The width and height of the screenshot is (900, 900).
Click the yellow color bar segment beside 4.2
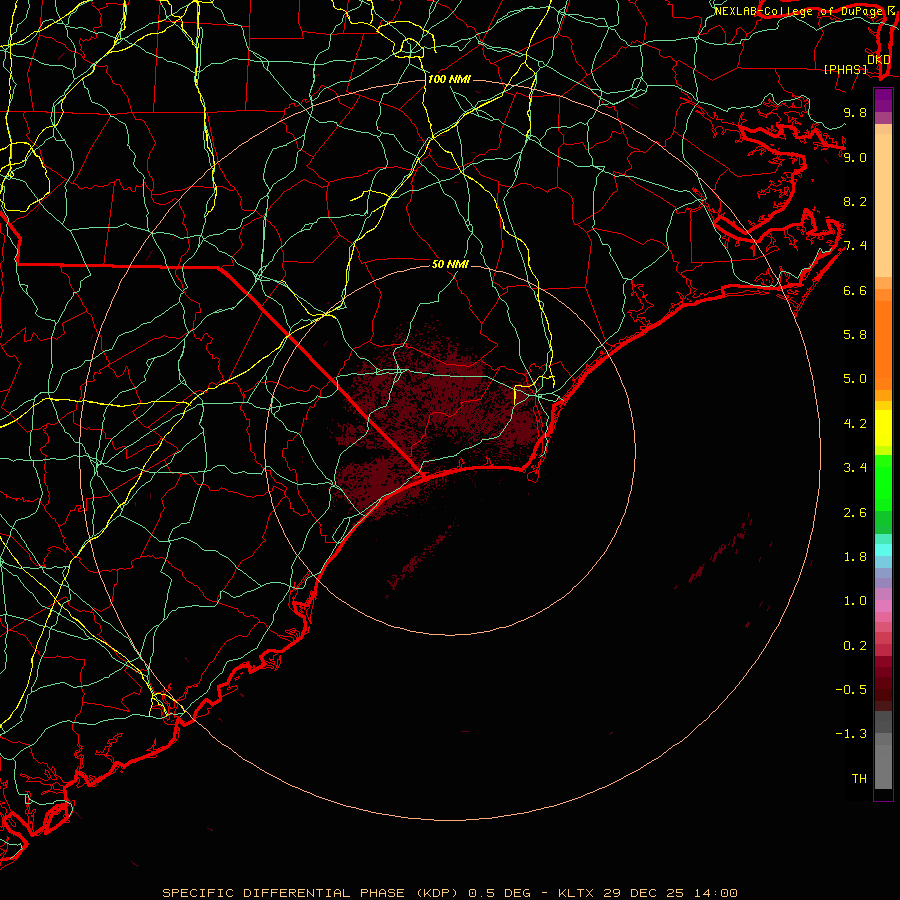(x=883, y=428)
